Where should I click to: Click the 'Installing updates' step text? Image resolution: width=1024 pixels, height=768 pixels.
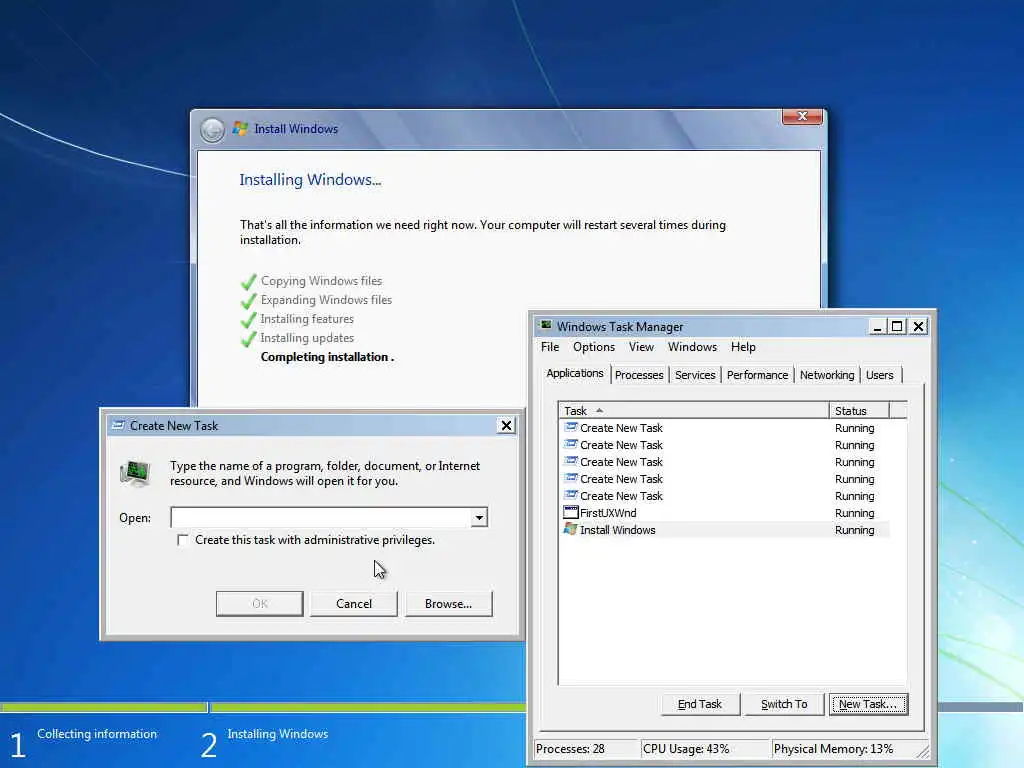[x=307, y=338]
